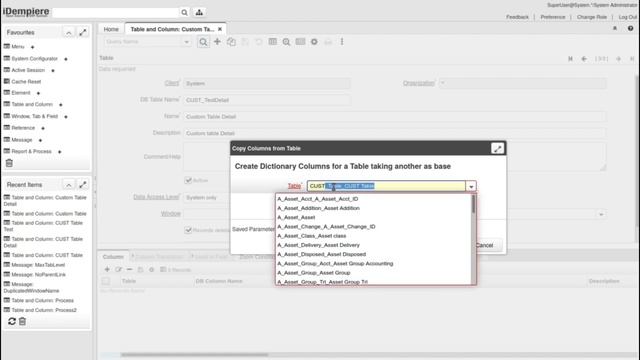Select A_Asset_Group_Acct_Asset Group Accounting
The width and height of the screenshot is (640, 360).
coord(335,264)
